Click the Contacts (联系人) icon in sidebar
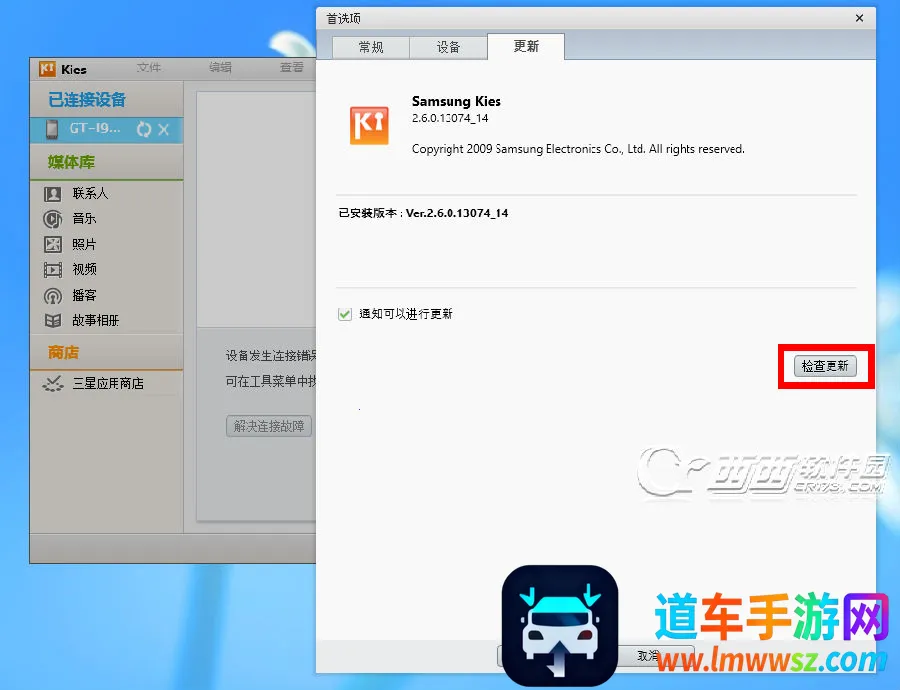 click(53, 194)
